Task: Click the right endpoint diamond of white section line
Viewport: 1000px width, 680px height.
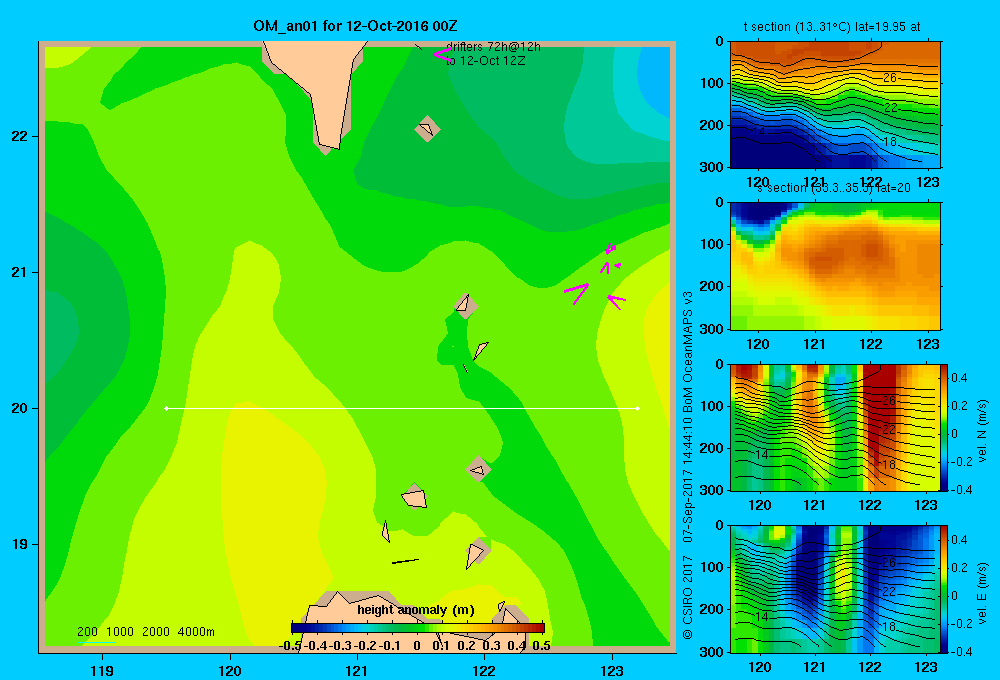Action: [x=638, y=408]
